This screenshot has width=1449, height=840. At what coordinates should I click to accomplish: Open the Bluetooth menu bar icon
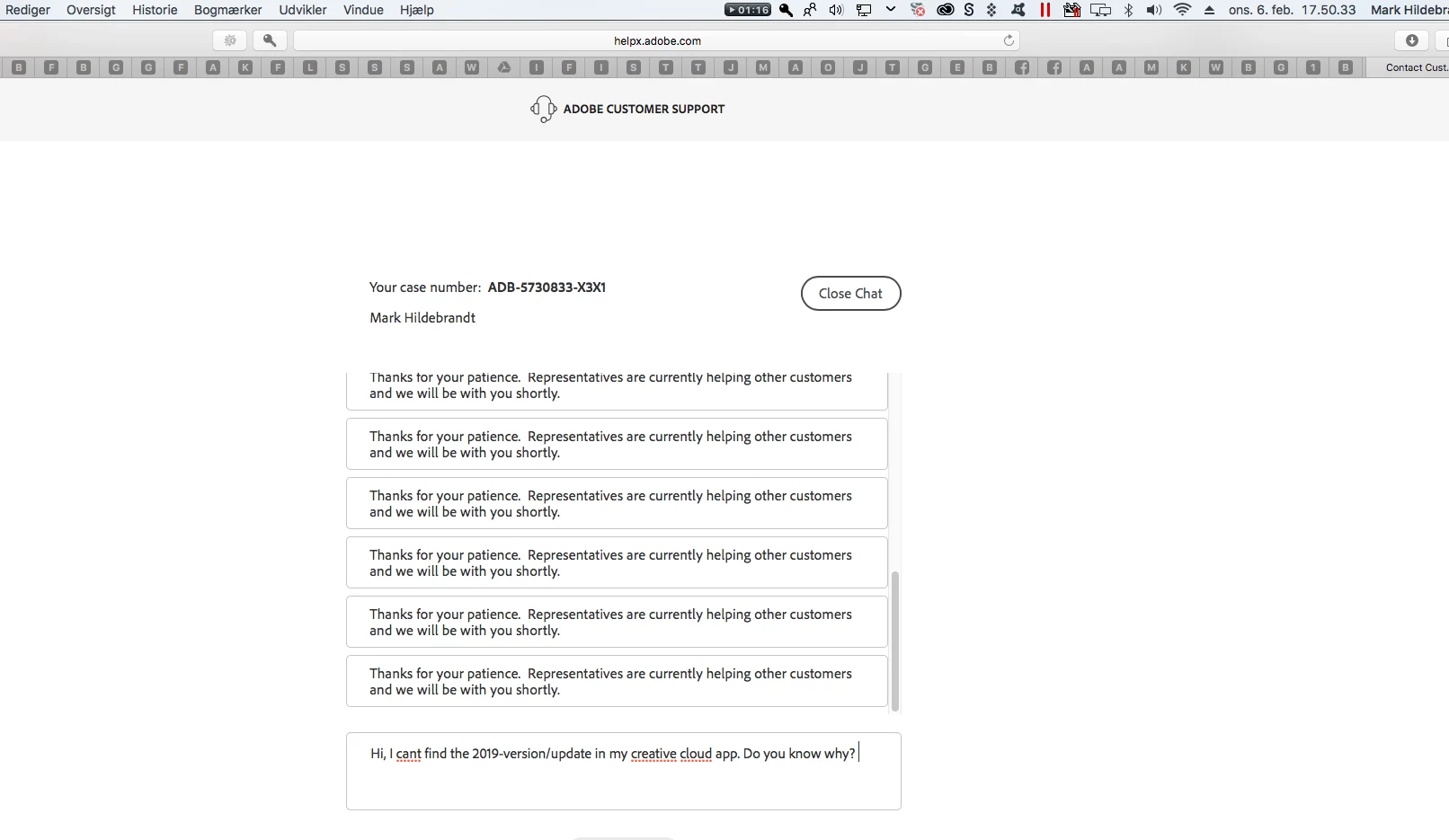point(1129,10)
